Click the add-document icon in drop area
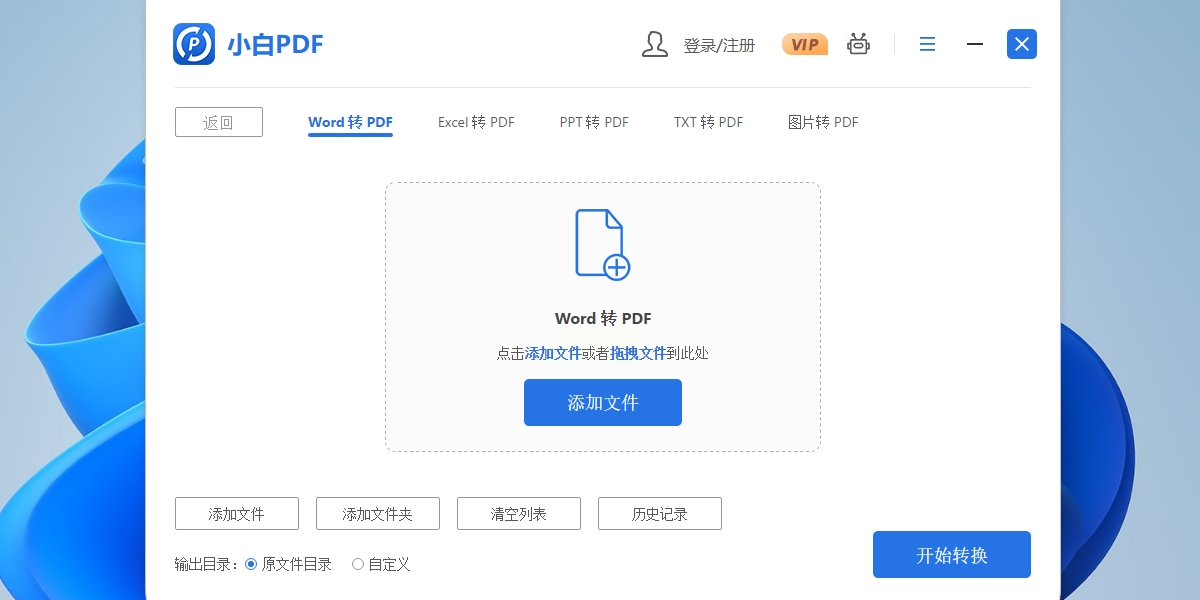1200x600 pixels. coord(602,244)
